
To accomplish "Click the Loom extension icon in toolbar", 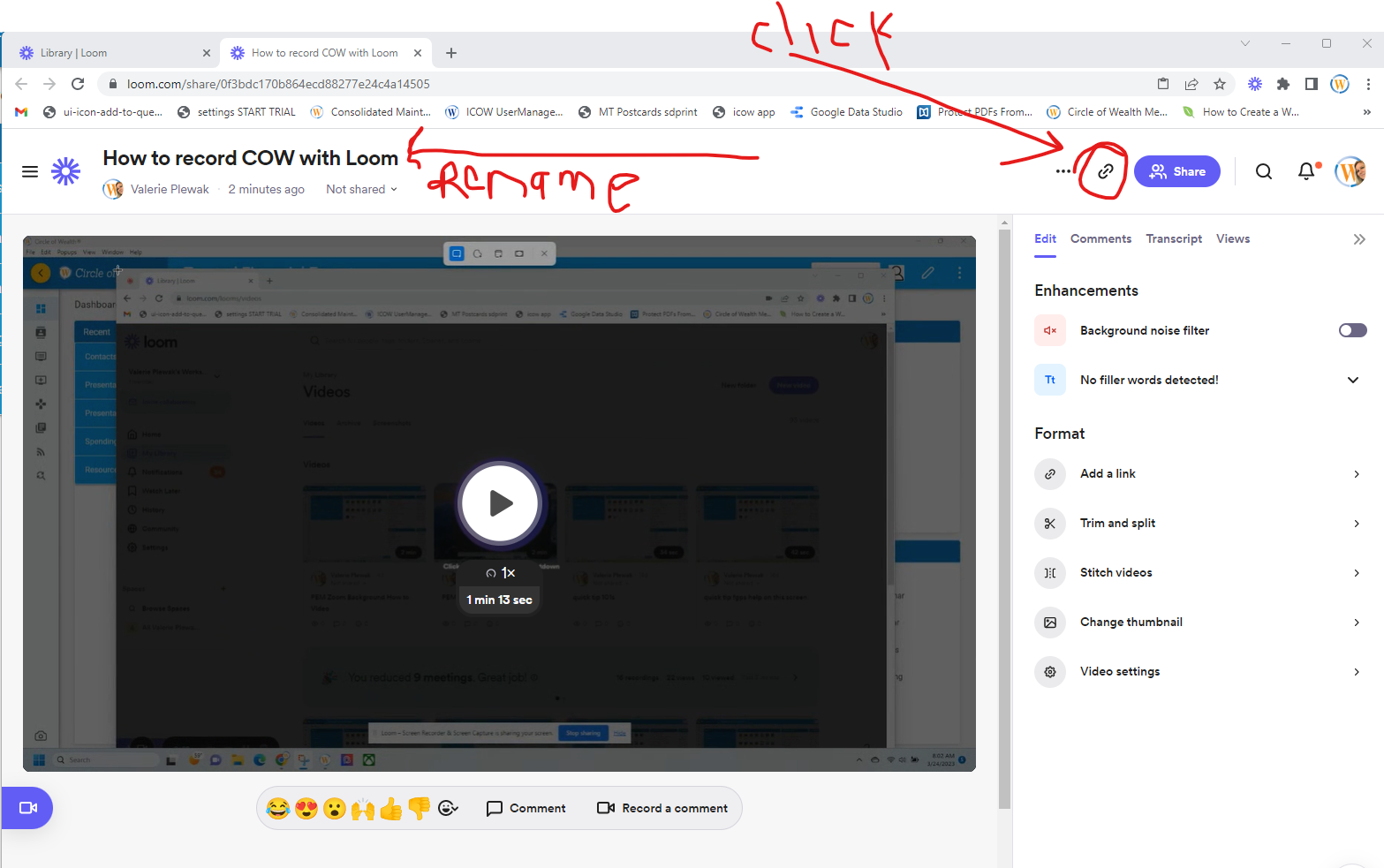I will [x=1255, y=84].
